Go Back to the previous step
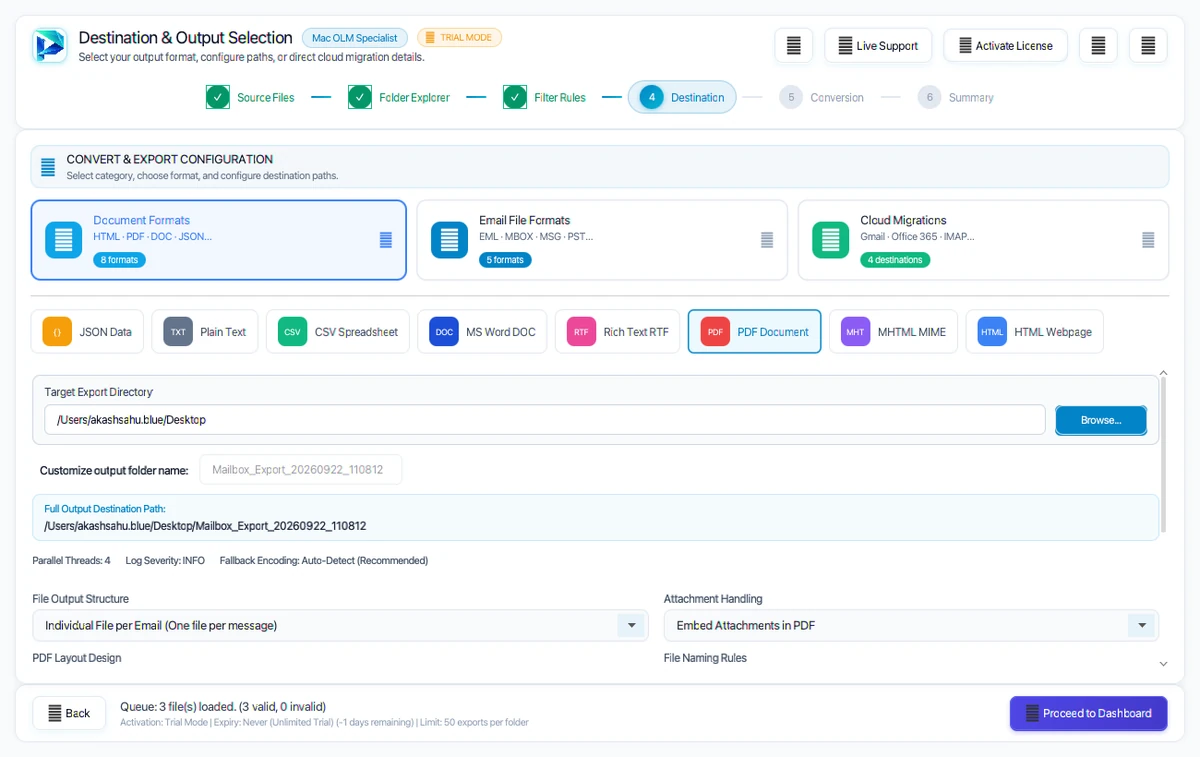1200x757 pixels. [68, 713]
